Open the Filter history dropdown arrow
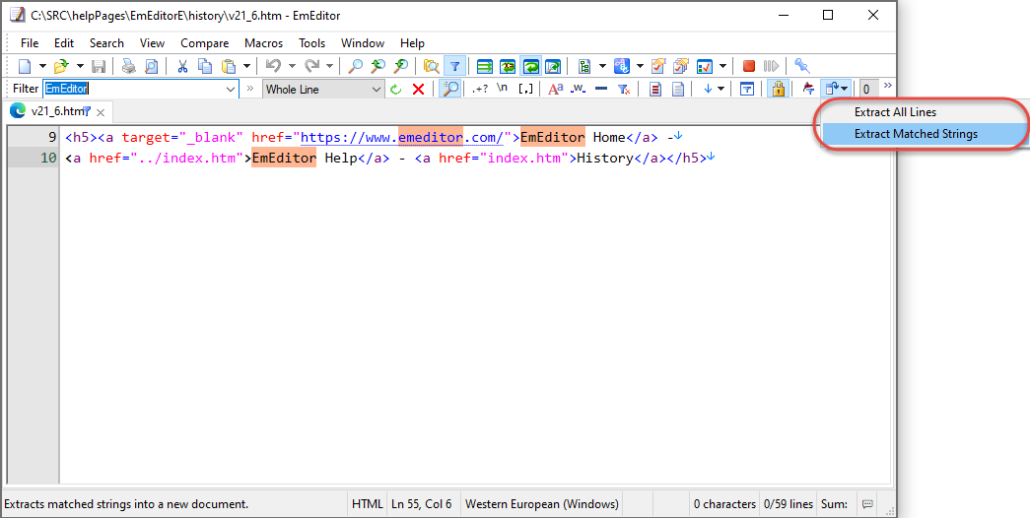This screenshot has width=1030, height=518. pos(231,89)
